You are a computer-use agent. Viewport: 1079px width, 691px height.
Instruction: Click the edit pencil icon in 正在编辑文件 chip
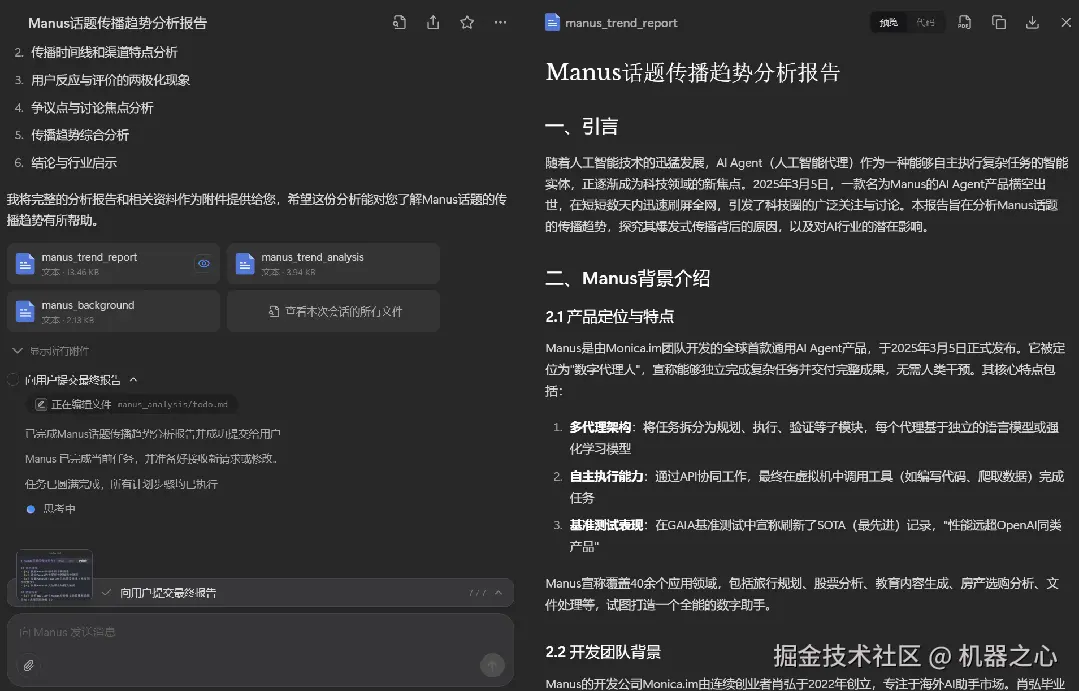coord(41,405)
